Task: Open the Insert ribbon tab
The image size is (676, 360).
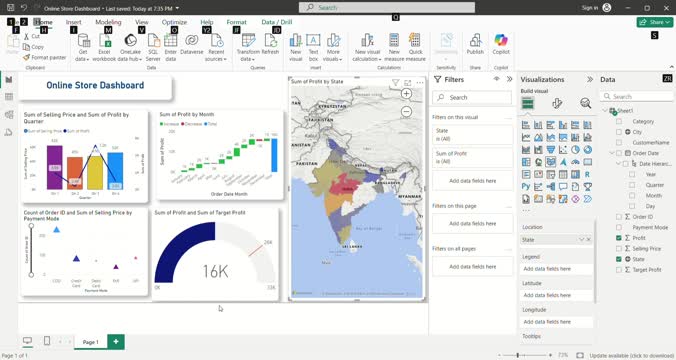Action: (x=73, y=22)
